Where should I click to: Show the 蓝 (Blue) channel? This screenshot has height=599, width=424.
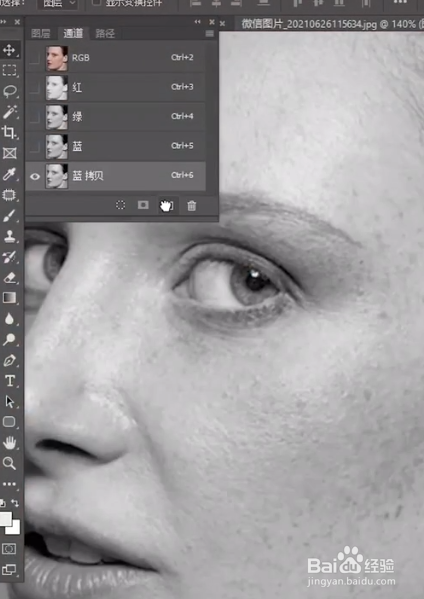click(35, 146)
